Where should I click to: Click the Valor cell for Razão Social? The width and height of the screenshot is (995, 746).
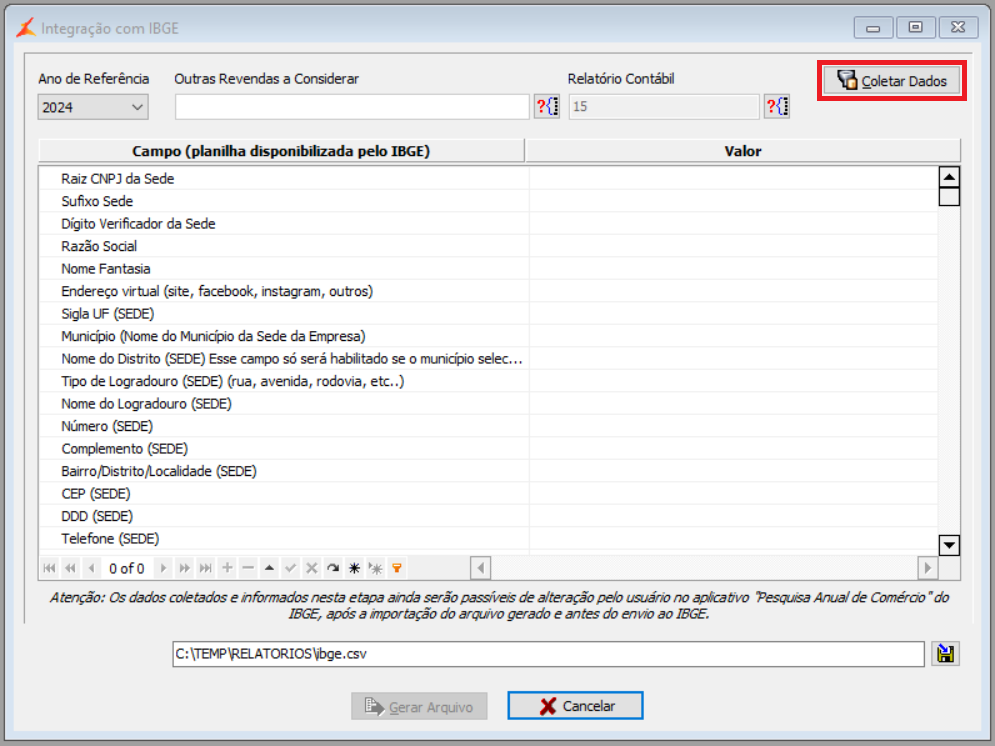(x=734, y=246)
